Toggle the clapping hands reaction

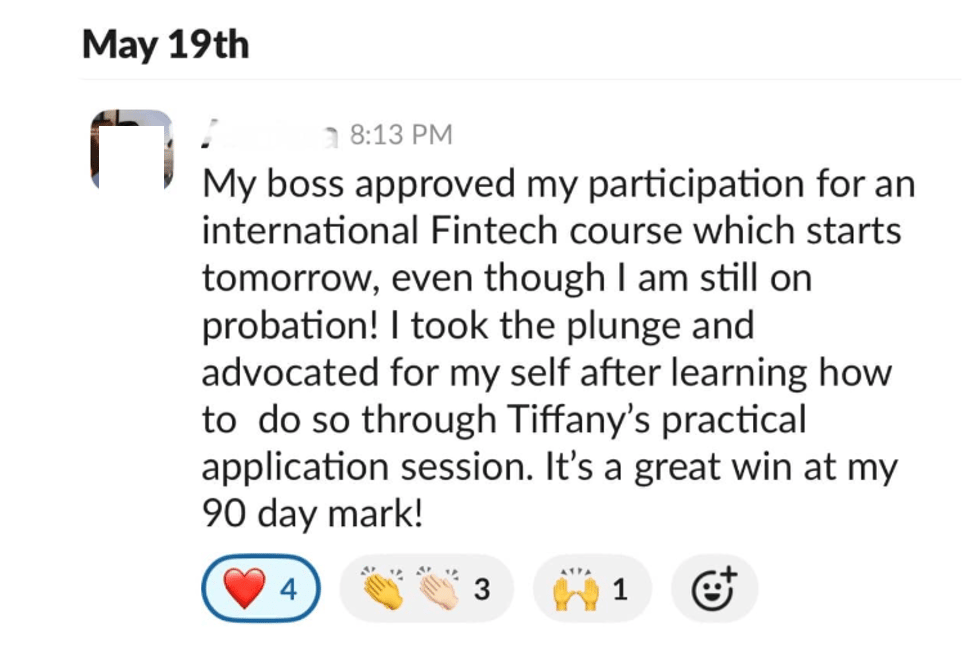426,588
